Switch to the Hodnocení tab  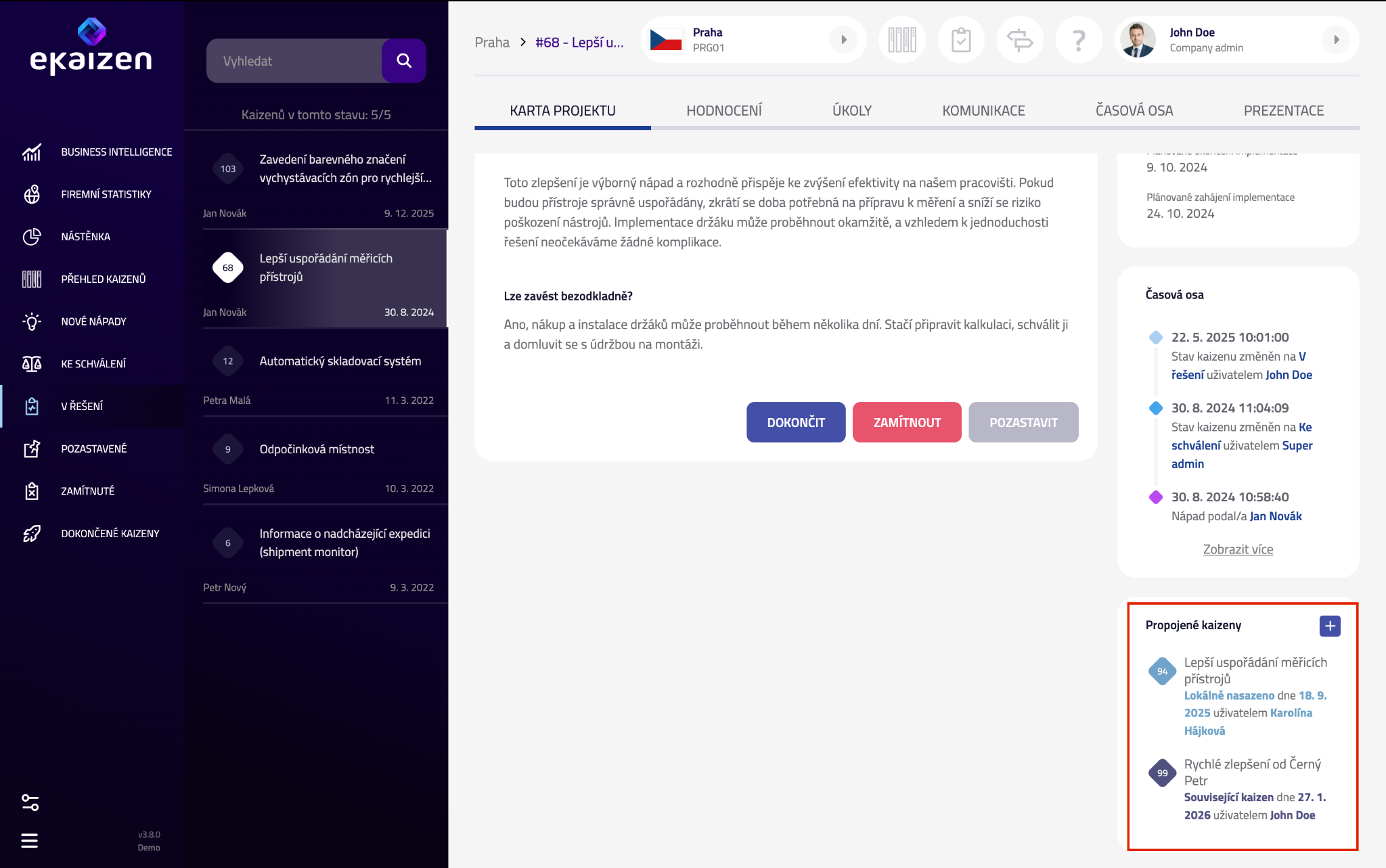[723, 110]
